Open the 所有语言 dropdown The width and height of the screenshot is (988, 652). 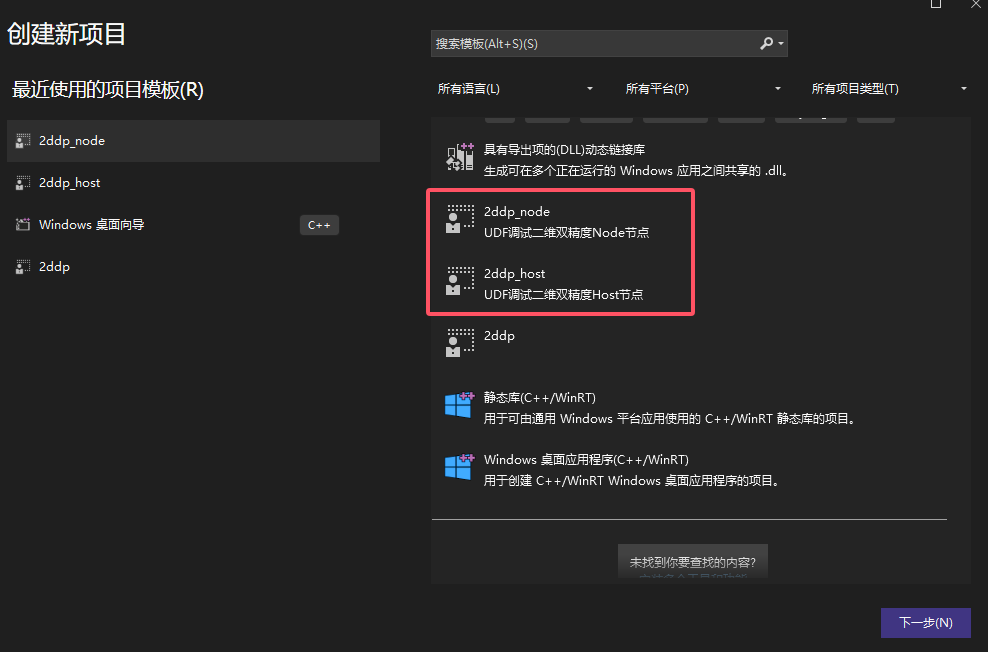[515, 88]
